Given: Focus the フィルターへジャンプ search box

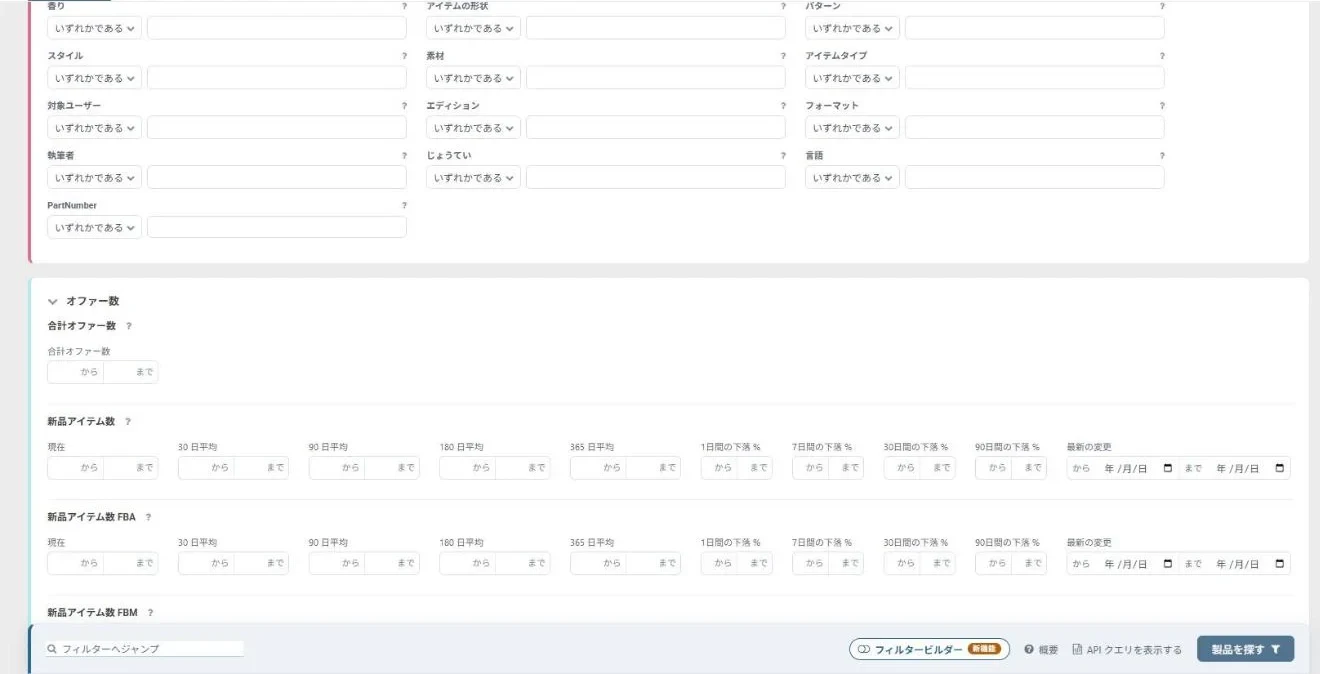Looking at the screenshot, I should (145, 649).
